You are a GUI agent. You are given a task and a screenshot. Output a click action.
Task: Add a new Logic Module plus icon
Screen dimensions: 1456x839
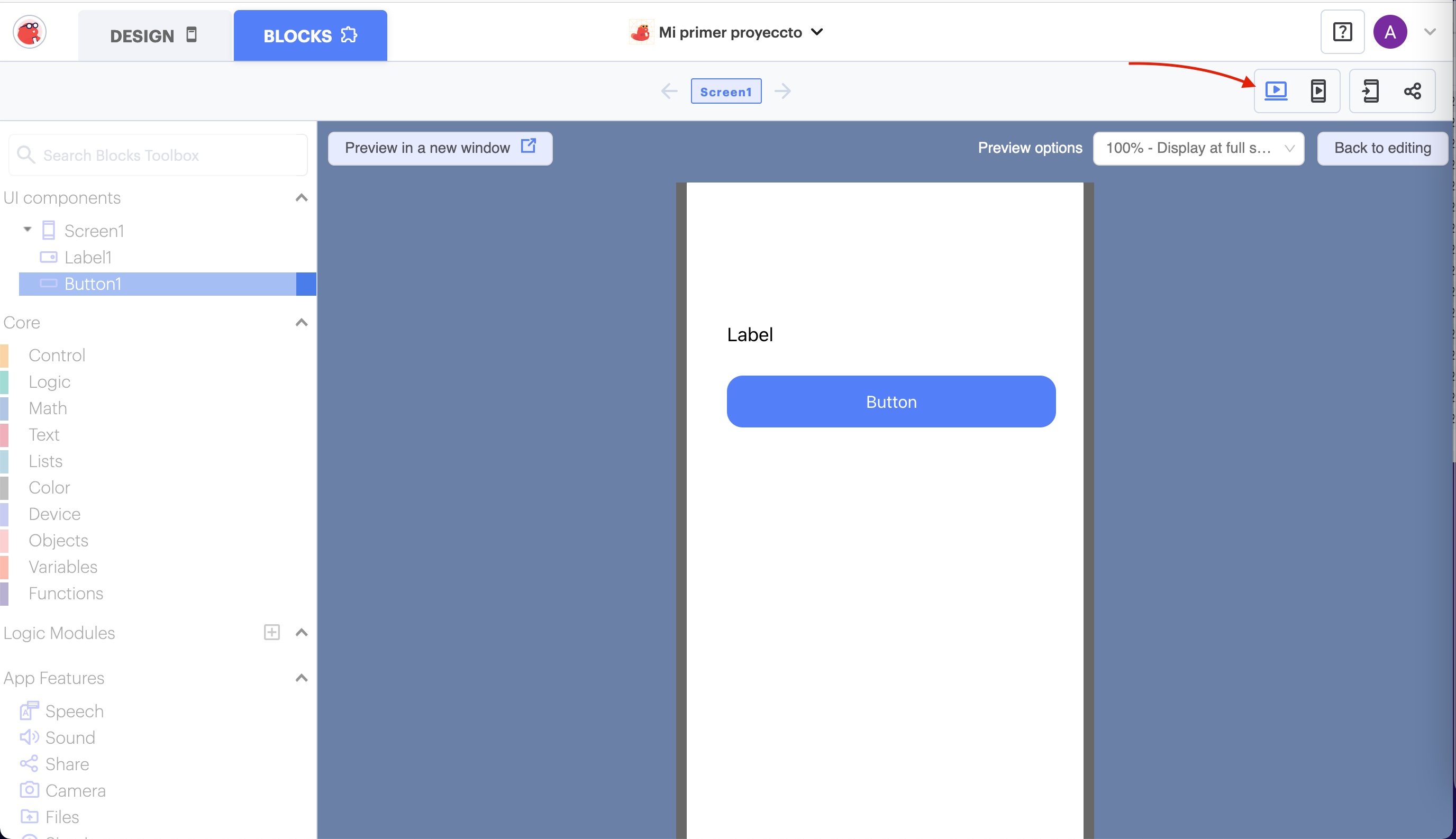271,632
